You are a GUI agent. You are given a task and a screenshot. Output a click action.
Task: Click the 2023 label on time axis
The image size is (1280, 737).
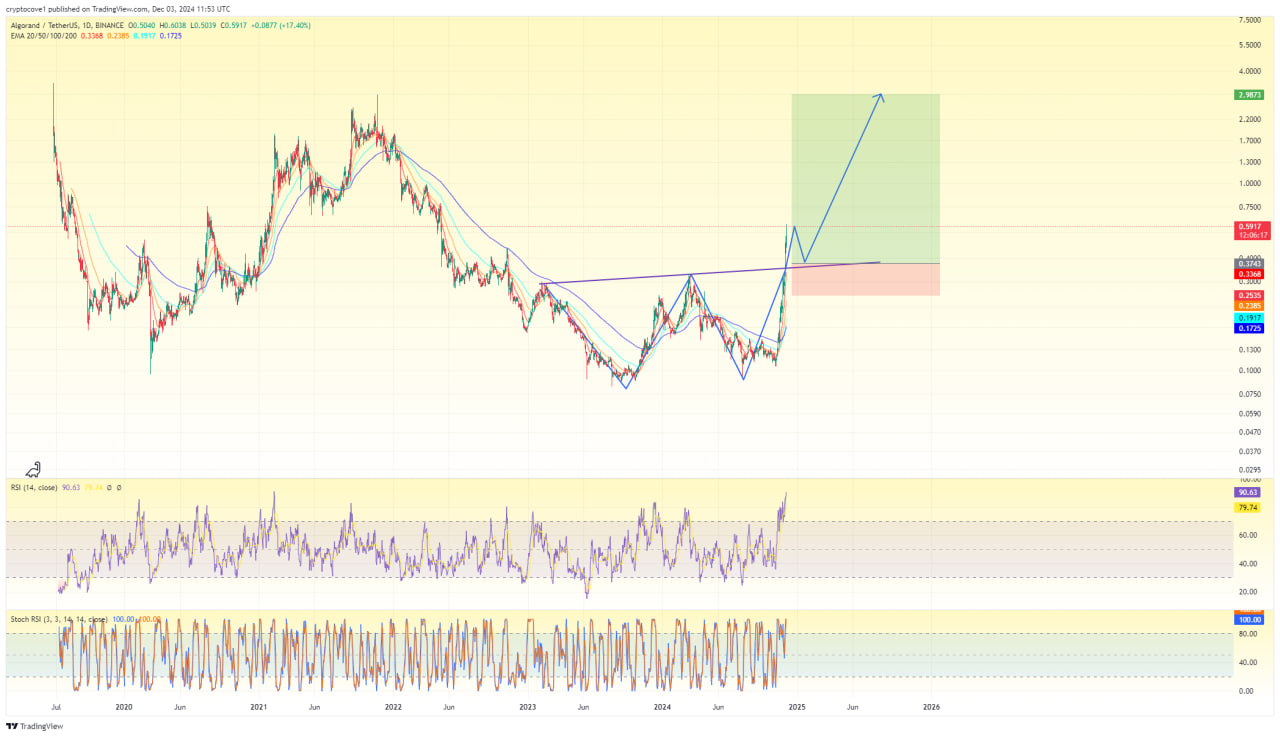coord(528,706)
